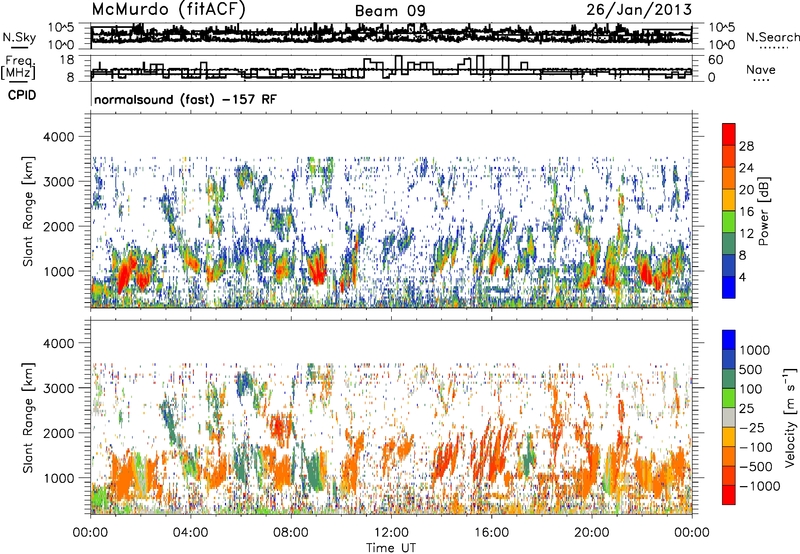Click the 'Power [dB]' colorbar title

764,211
